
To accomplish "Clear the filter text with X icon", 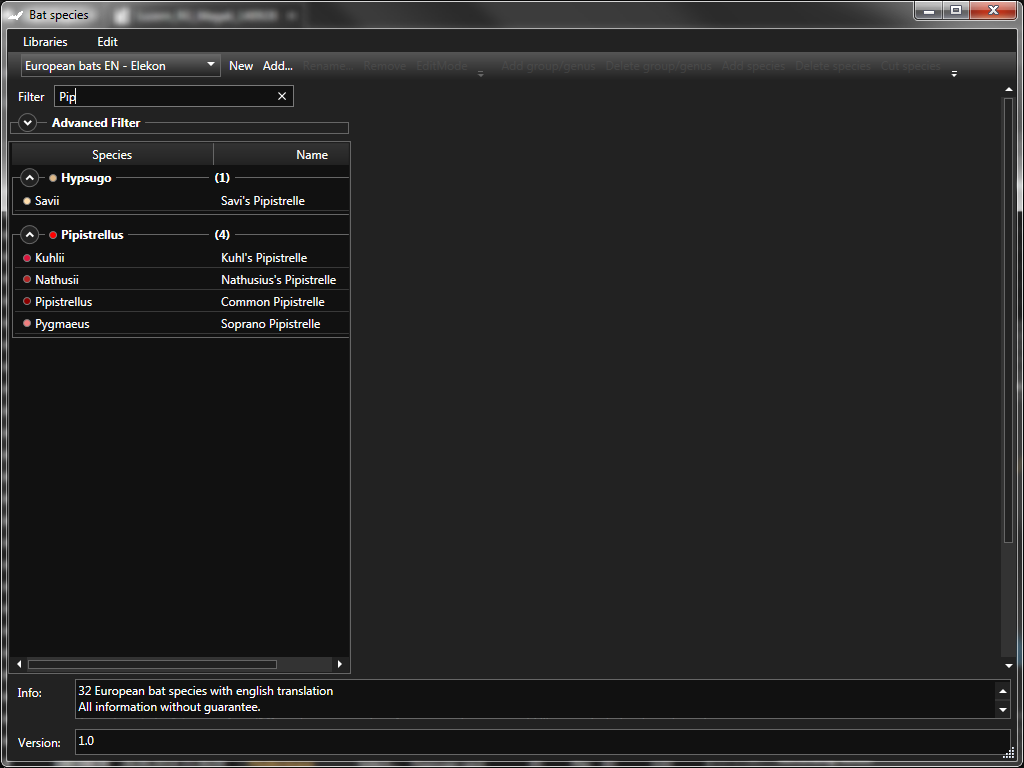I will pos(282,96).
